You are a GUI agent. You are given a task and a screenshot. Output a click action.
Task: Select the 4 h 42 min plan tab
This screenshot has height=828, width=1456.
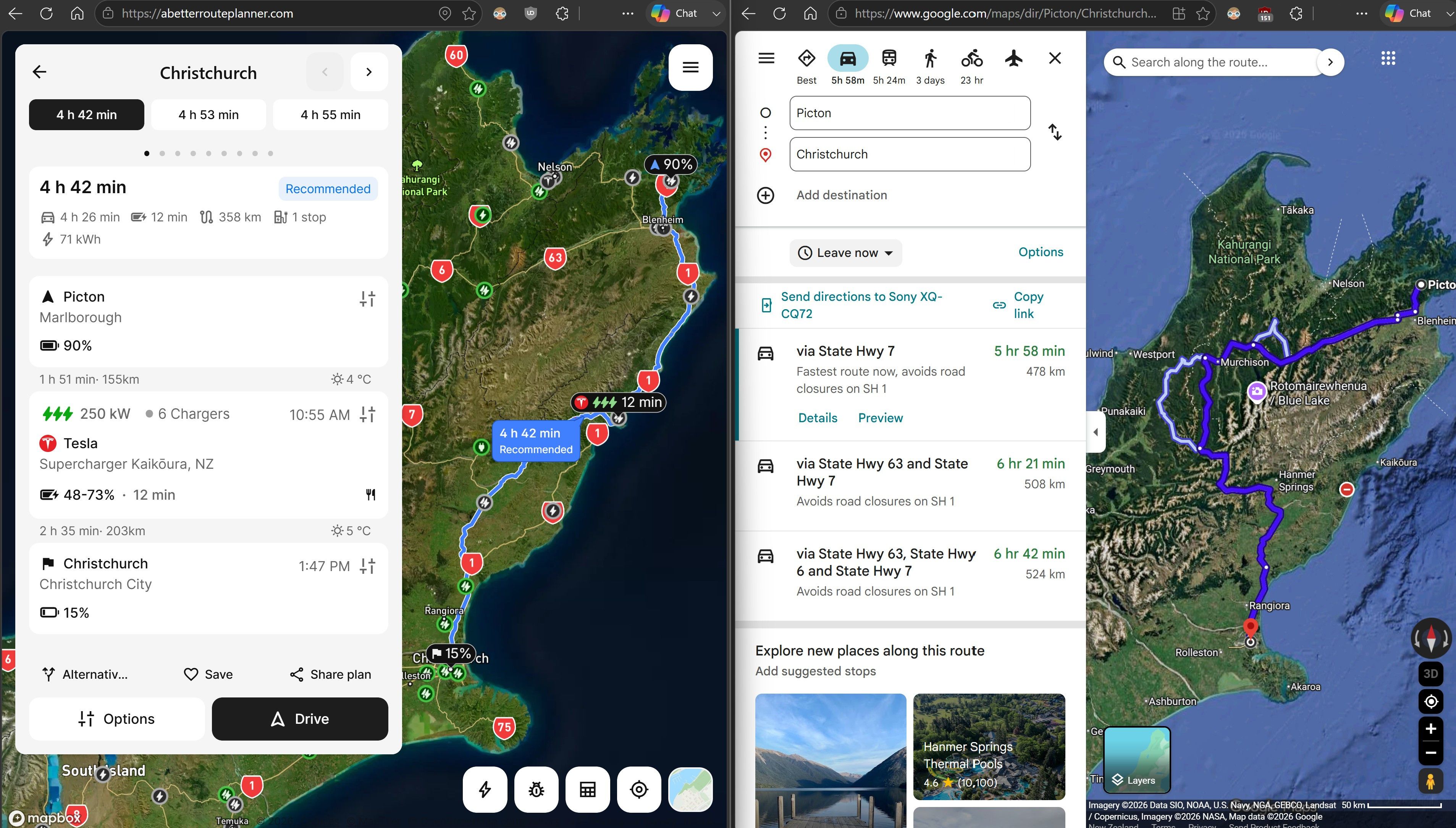coord(86,114)
